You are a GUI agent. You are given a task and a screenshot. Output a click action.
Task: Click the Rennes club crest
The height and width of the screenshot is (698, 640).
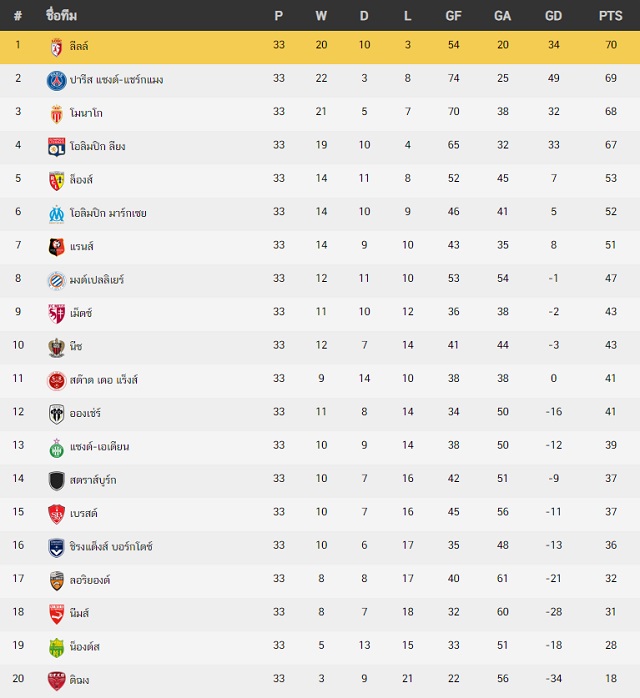tap(57, 248)
